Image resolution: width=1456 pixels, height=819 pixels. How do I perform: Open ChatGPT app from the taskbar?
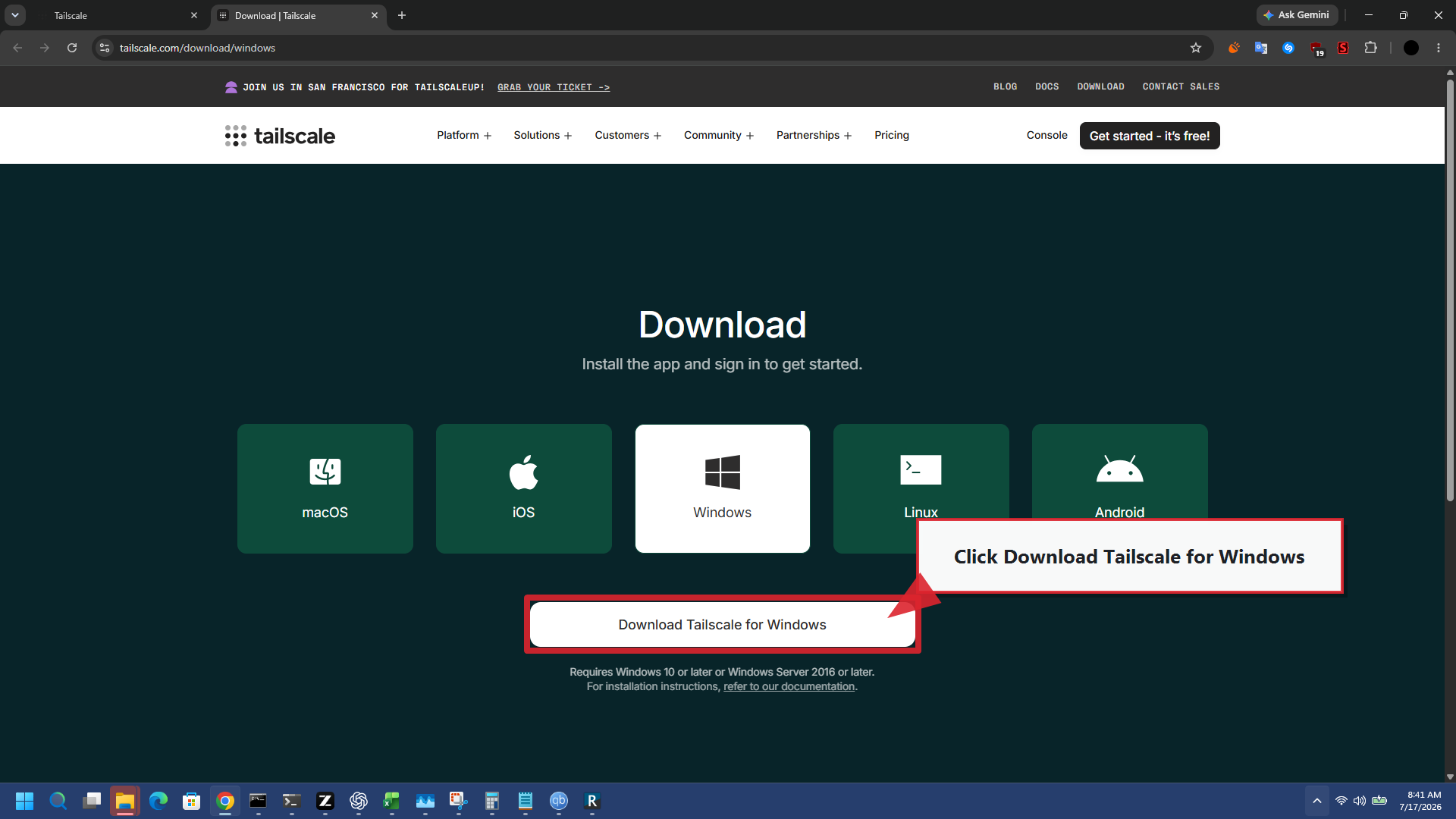359,801
